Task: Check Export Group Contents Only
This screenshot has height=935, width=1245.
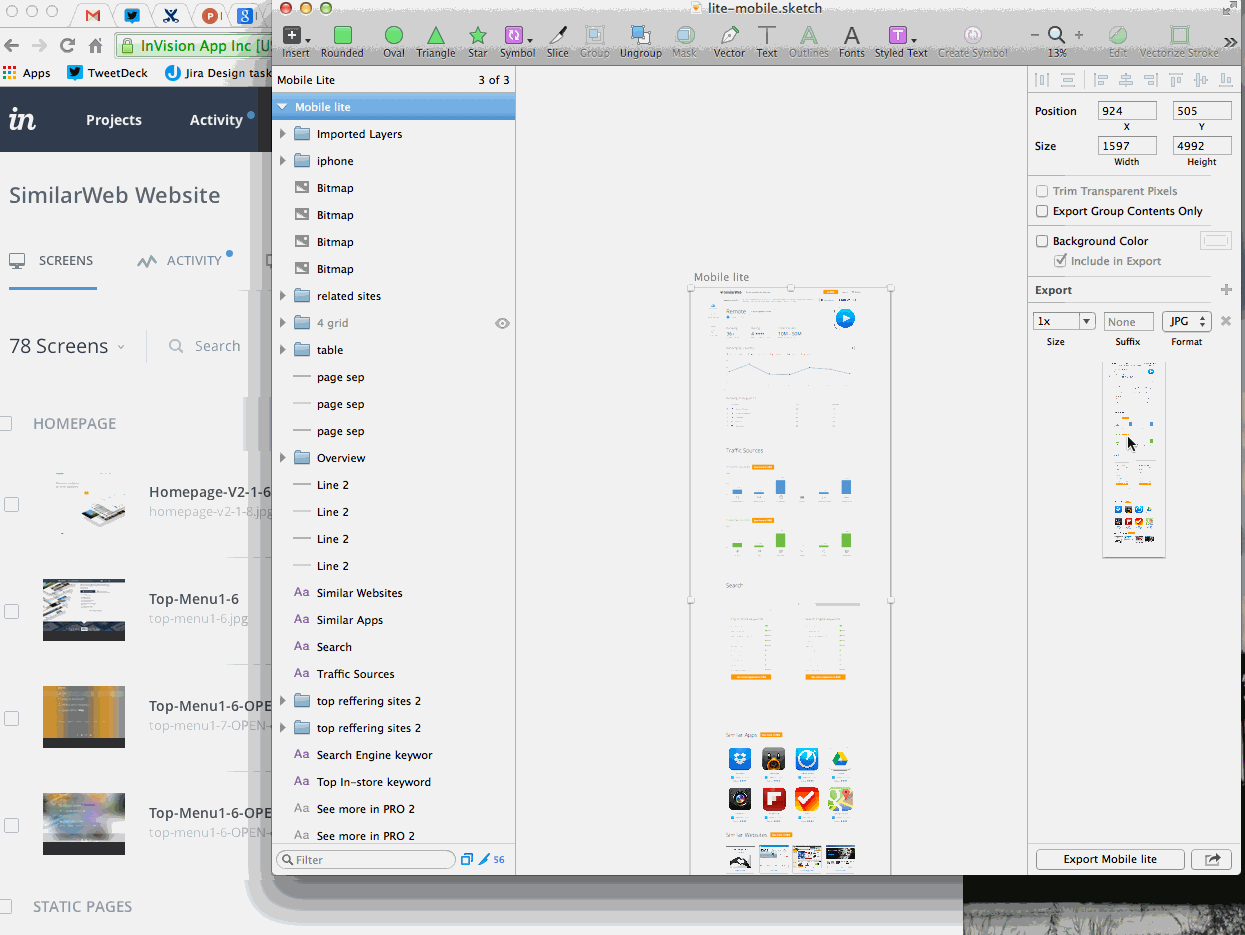Action: (1041, 211)
